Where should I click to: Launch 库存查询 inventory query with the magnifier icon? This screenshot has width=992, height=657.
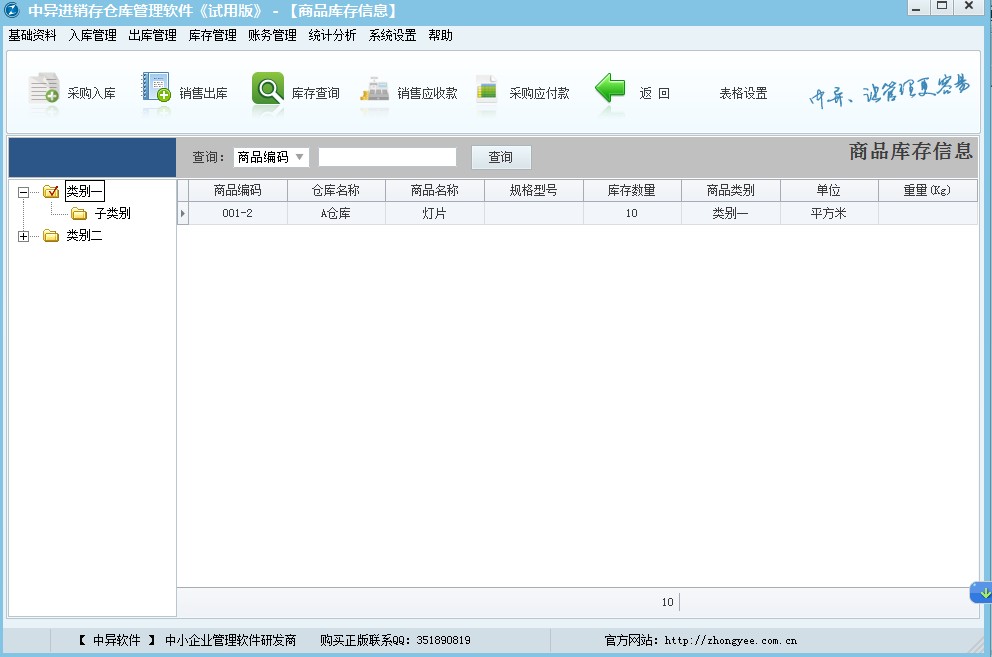pos(291,90)
